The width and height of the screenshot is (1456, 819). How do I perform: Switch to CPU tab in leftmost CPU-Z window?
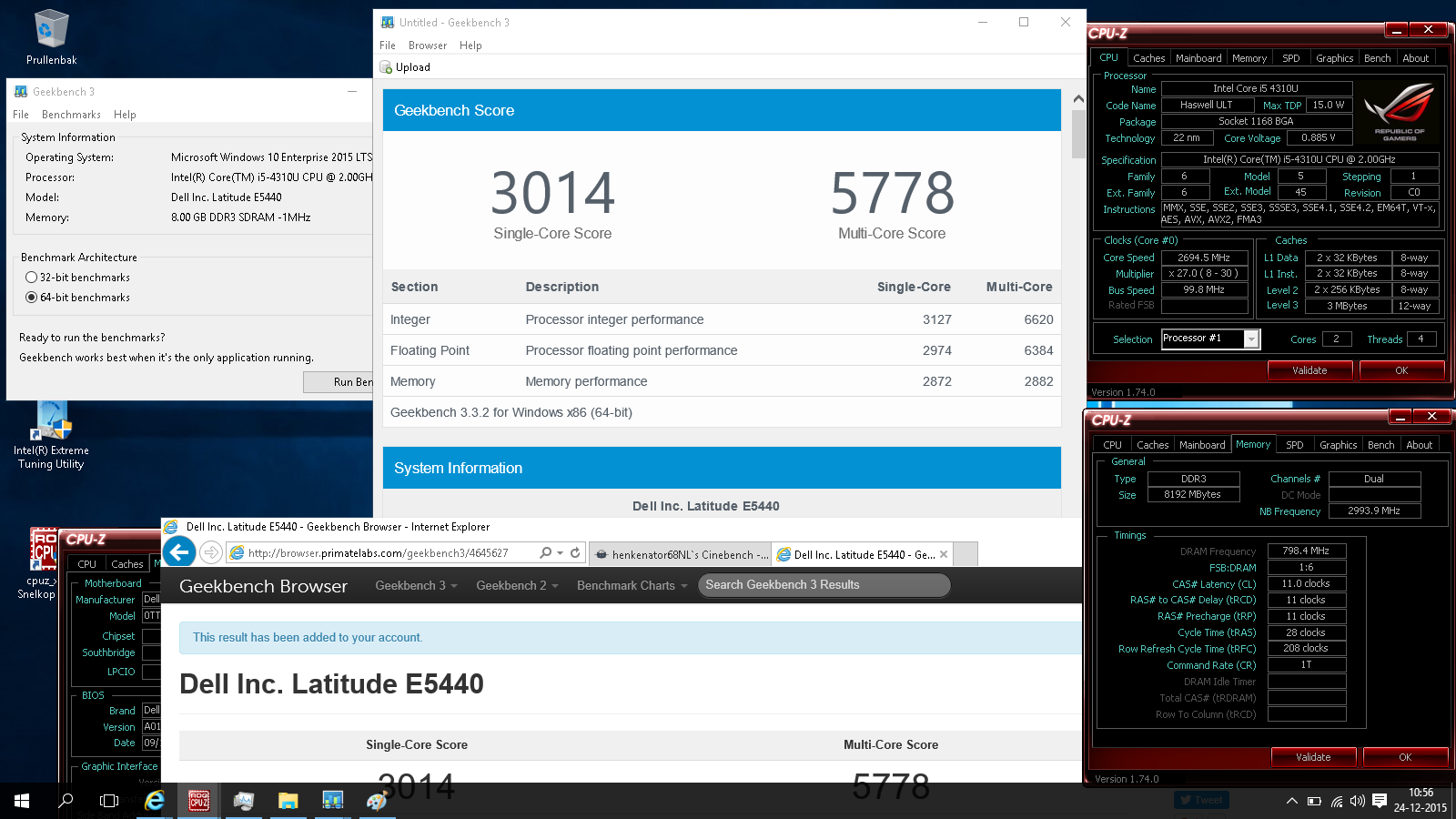click(x=86, y=564)
